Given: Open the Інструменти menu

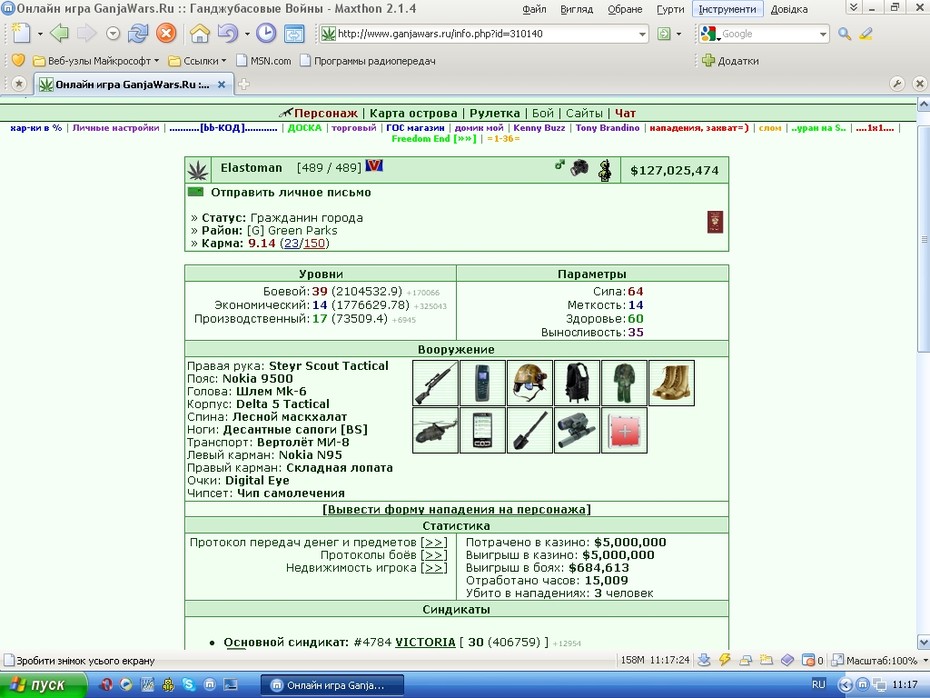Looking at the screenshot, I should click(x=727, y=9).
